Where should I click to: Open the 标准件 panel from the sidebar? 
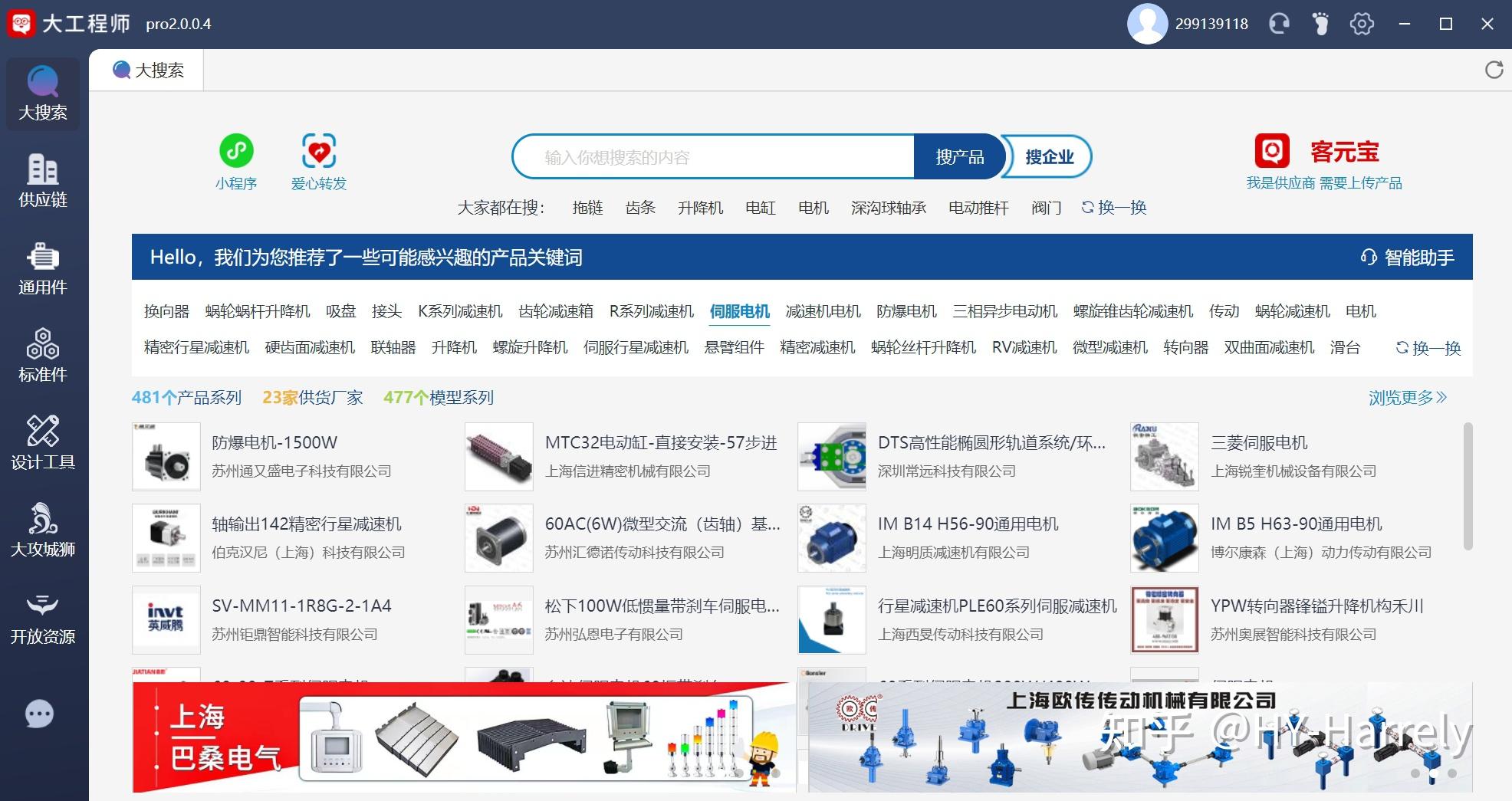[x=43, y=356]
